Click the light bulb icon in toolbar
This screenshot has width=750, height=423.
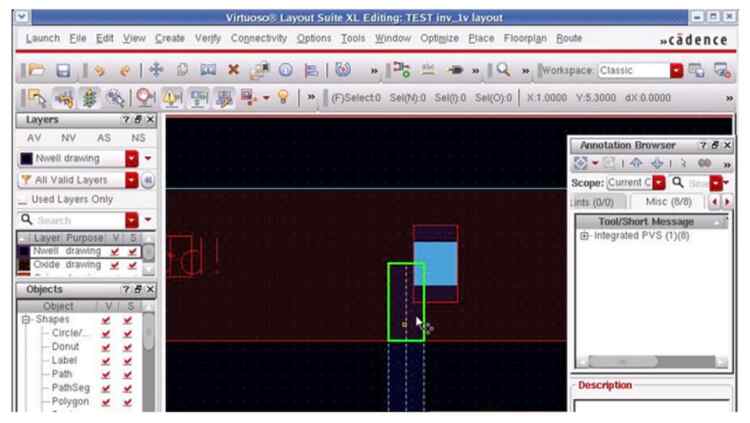pos(283,98)
